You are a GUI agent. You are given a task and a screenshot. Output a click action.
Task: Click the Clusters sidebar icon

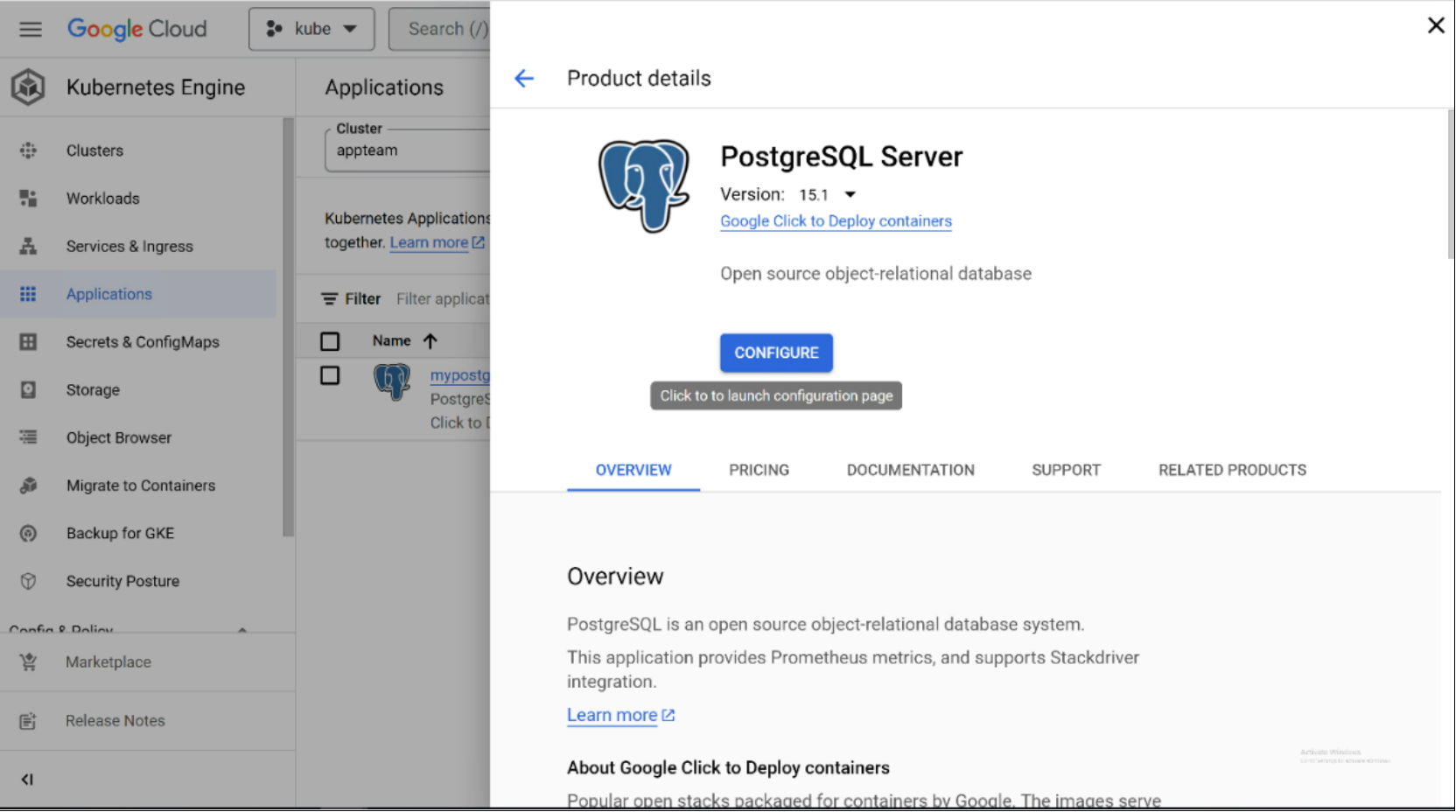tap(28, 150)
